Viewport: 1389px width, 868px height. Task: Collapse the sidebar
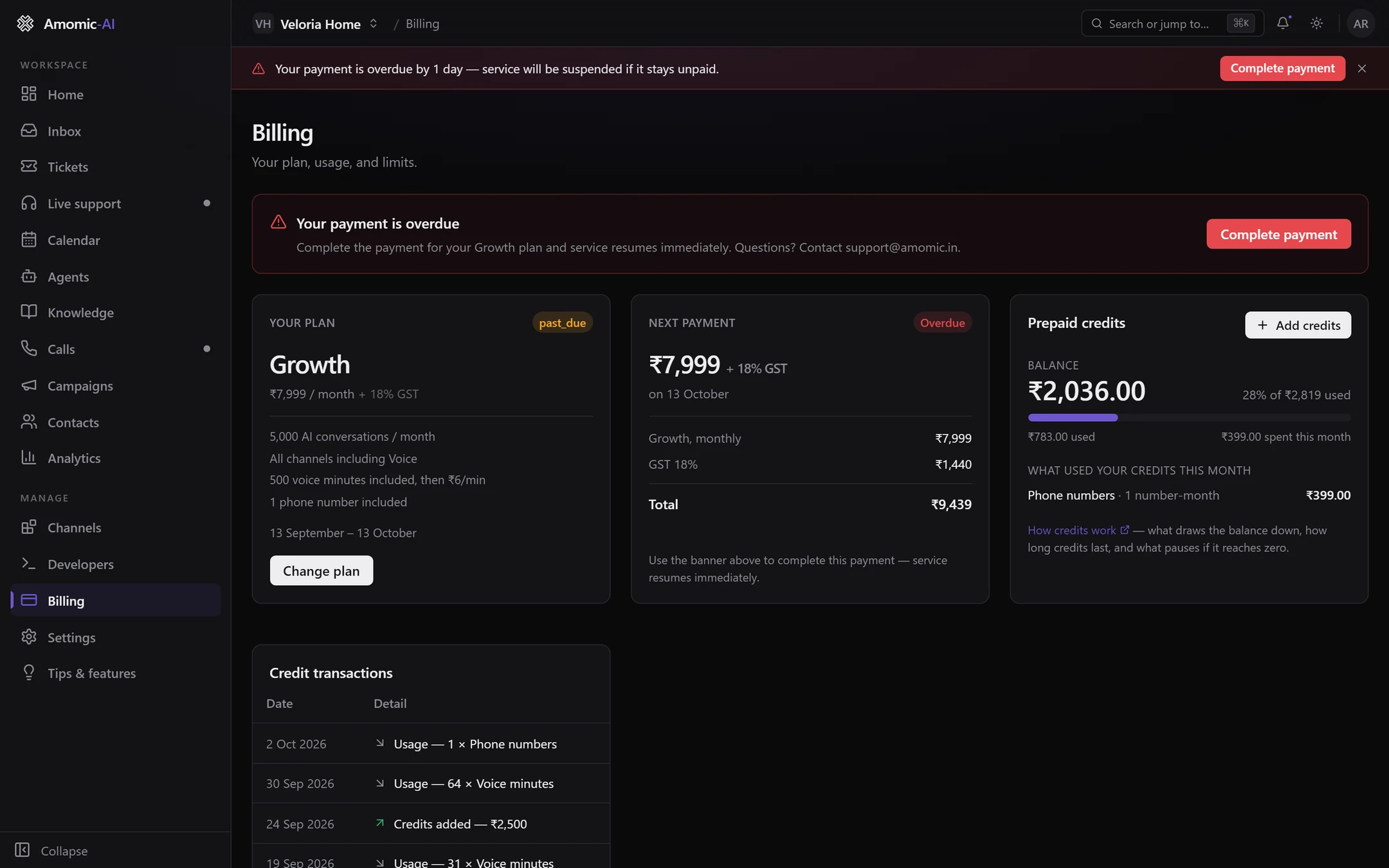point(51,851)
